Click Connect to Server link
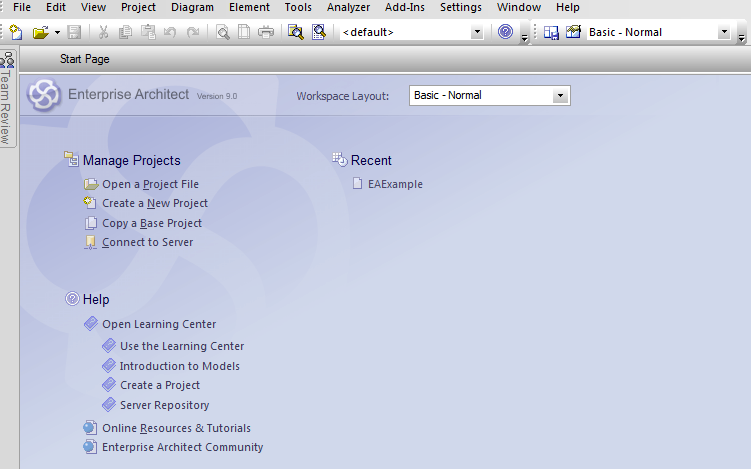This screenshot has height=469, width=751. tap(148, 242)
